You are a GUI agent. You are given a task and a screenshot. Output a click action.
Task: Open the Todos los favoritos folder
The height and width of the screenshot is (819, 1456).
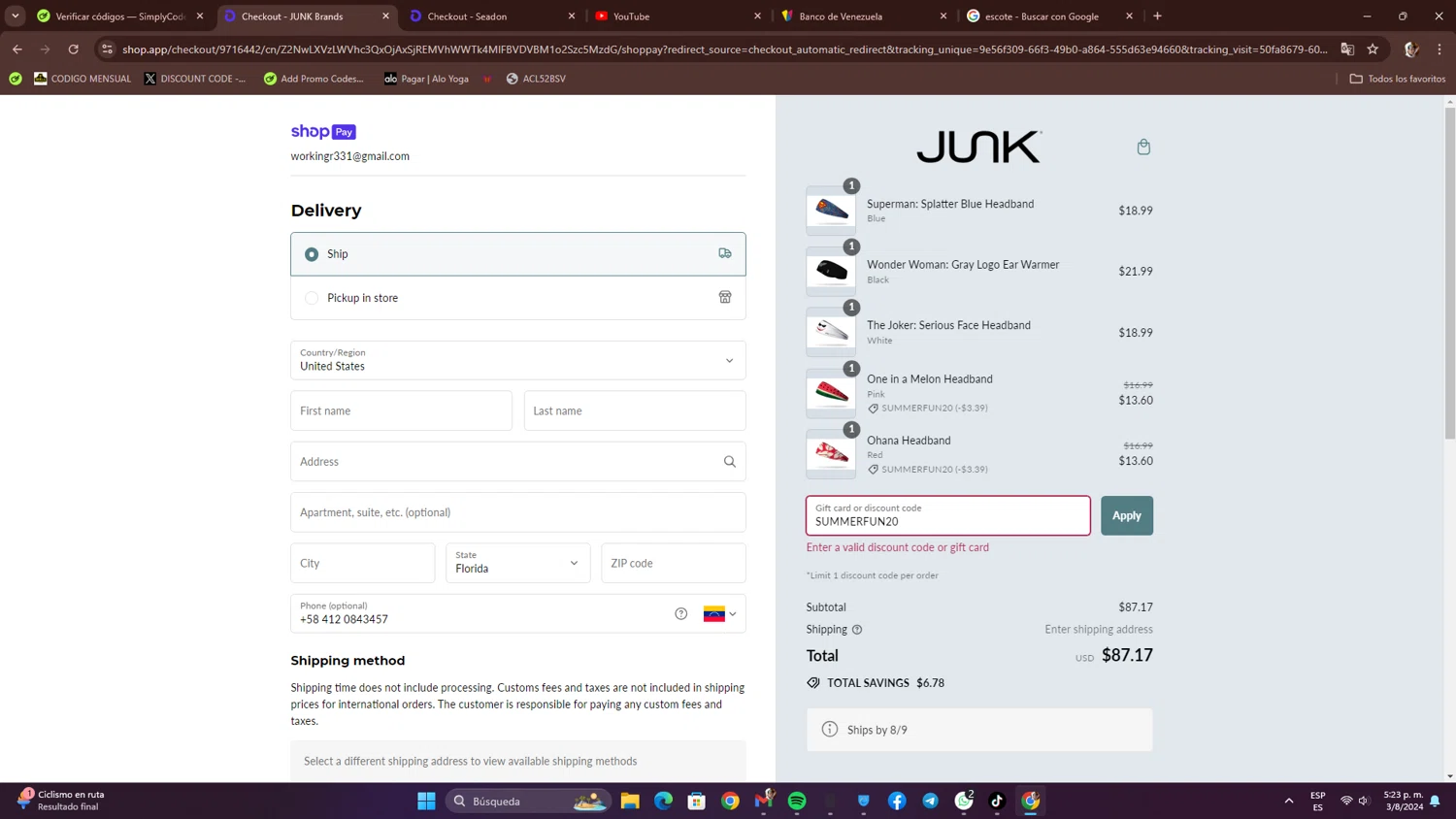pyautogui.click(x=1398, y=79)
